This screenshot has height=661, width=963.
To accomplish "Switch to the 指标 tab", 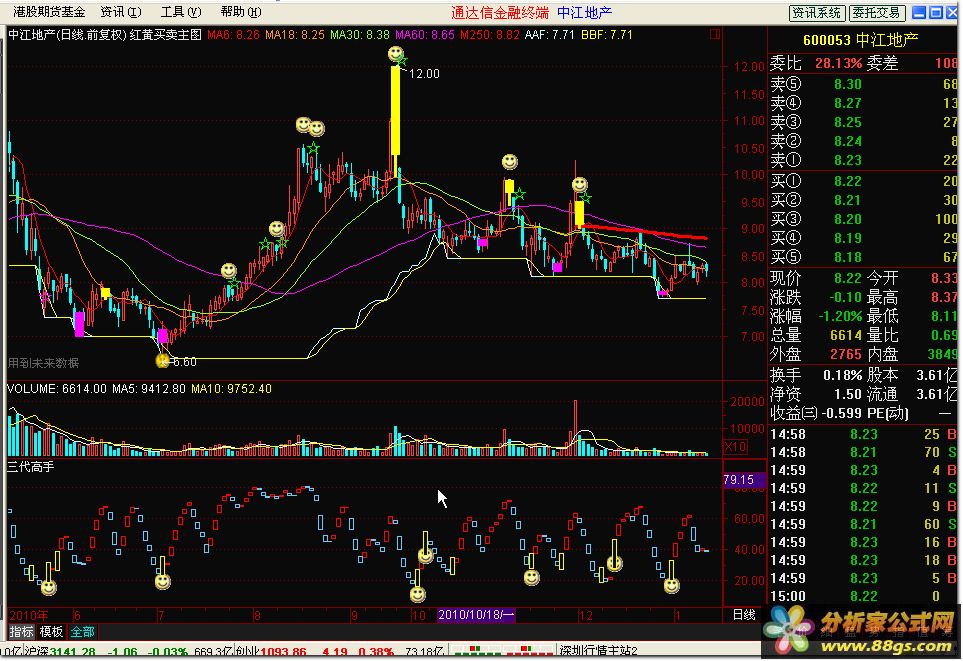I will [x=21, y=632].
